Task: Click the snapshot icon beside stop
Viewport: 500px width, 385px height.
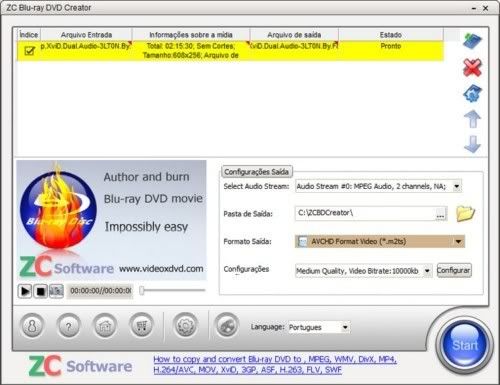Action: 56,291
